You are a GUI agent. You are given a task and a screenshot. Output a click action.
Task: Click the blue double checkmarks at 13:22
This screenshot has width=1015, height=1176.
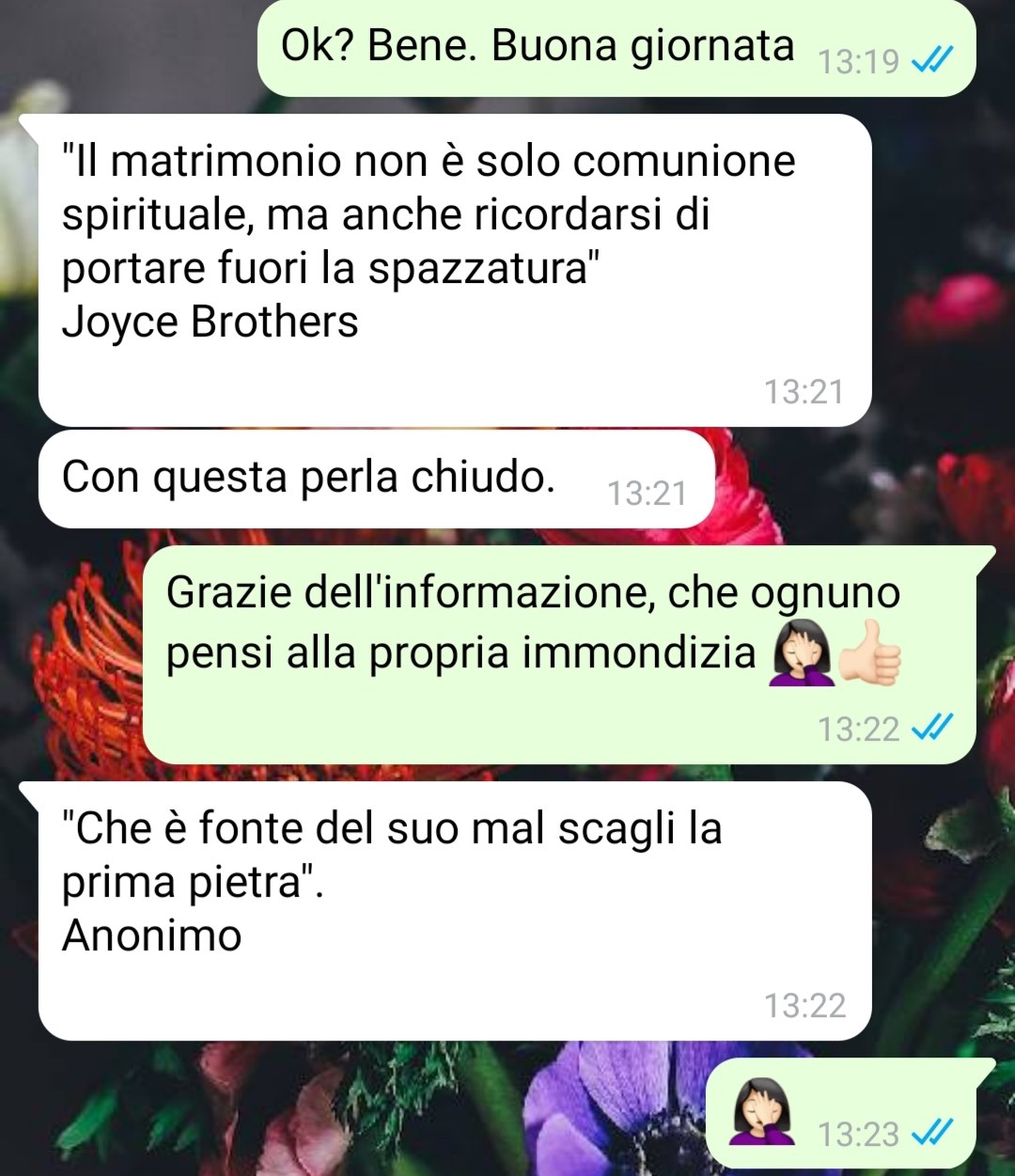(933, 728)
